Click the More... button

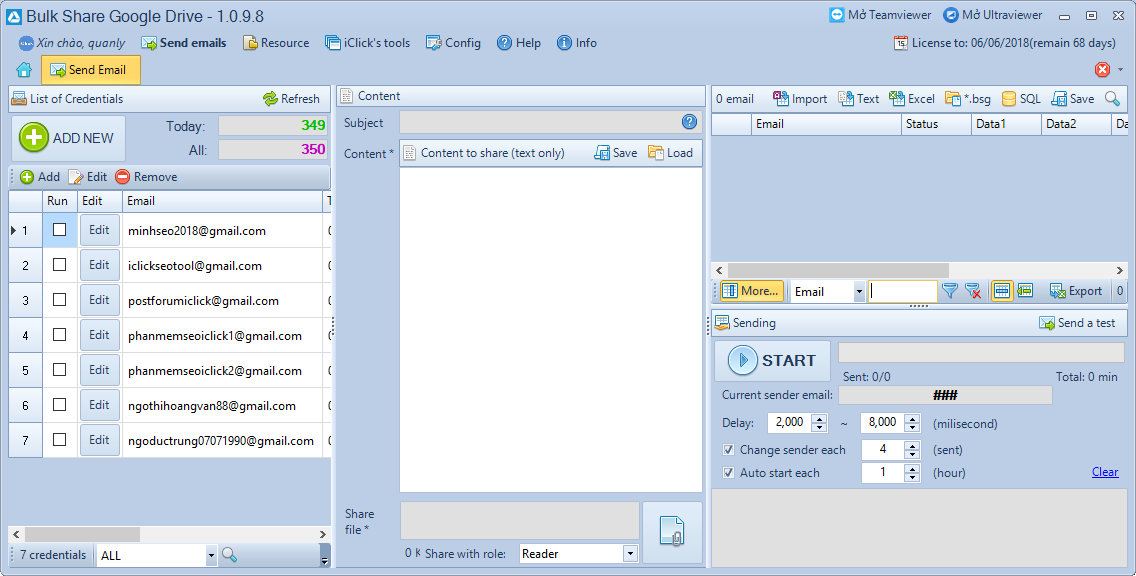click(751, 291)
